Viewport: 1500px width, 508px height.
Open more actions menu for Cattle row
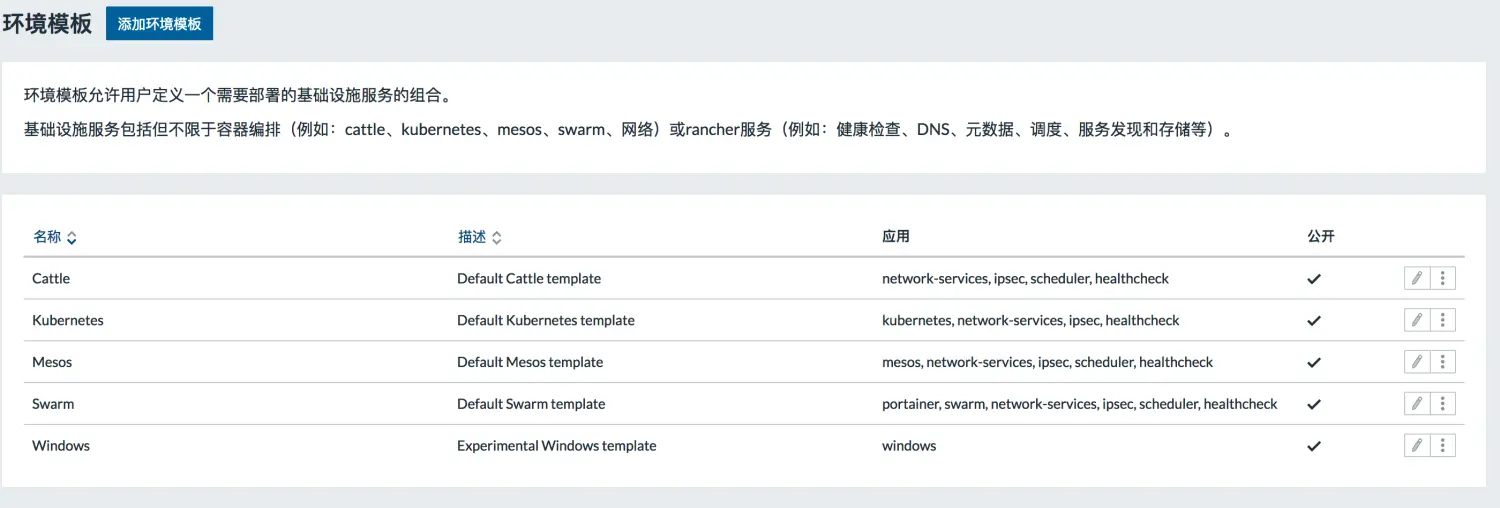click(1443, 279)
